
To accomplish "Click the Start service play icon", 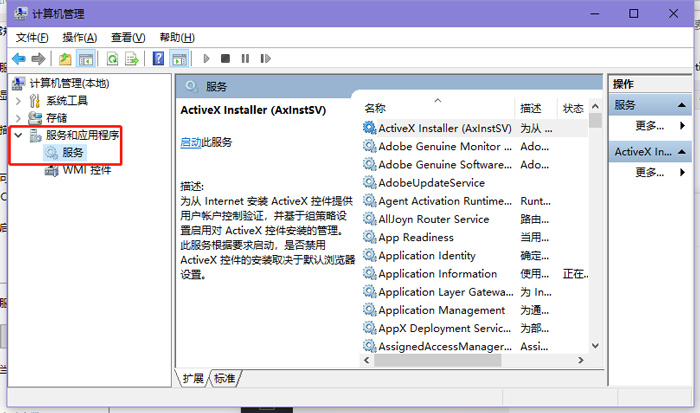I will [207, 59].
